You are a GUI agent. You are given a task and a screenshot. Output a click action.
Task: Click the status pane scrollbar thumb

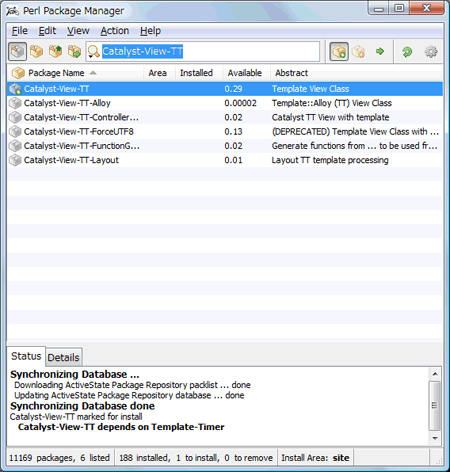(435, 406)
